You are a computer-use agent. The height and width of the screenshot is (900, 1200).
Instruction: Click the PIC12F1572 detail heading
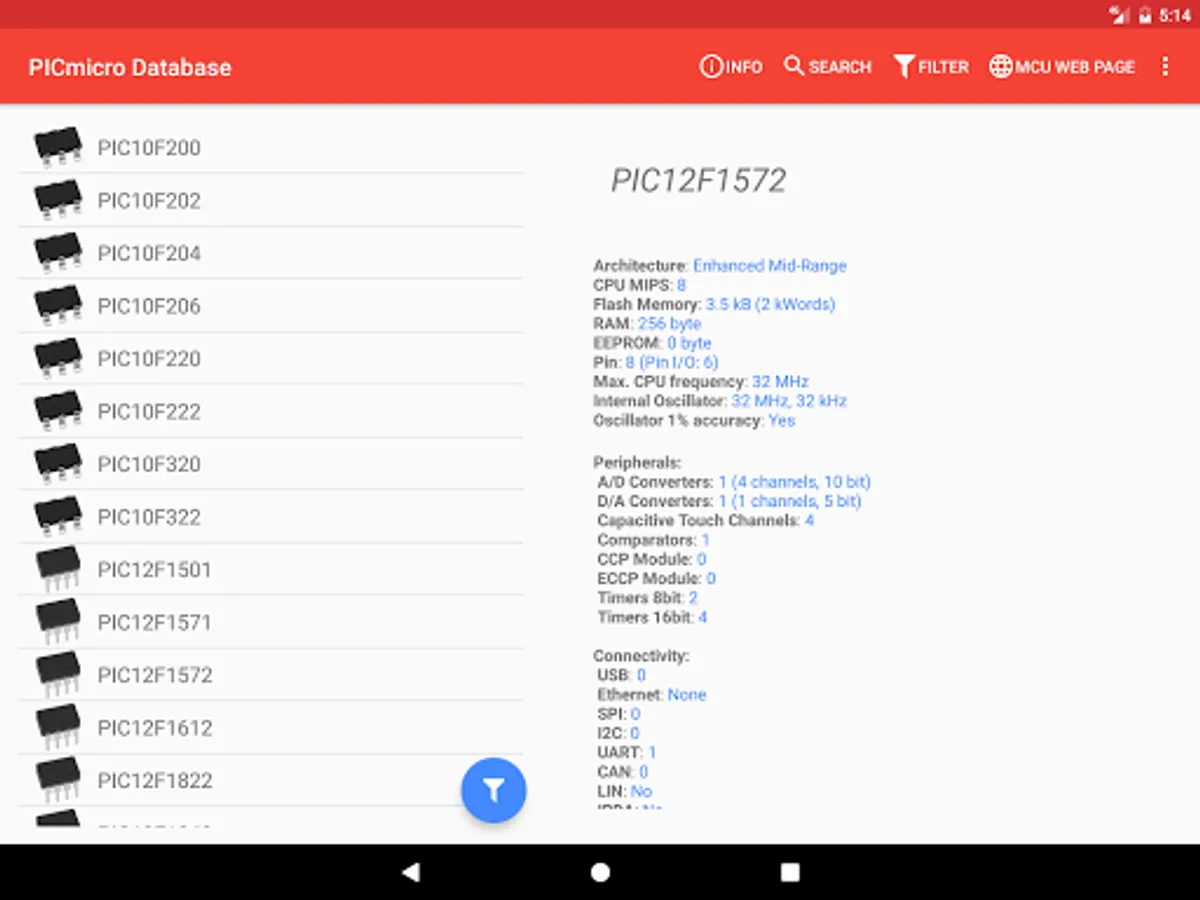(699, 180)
